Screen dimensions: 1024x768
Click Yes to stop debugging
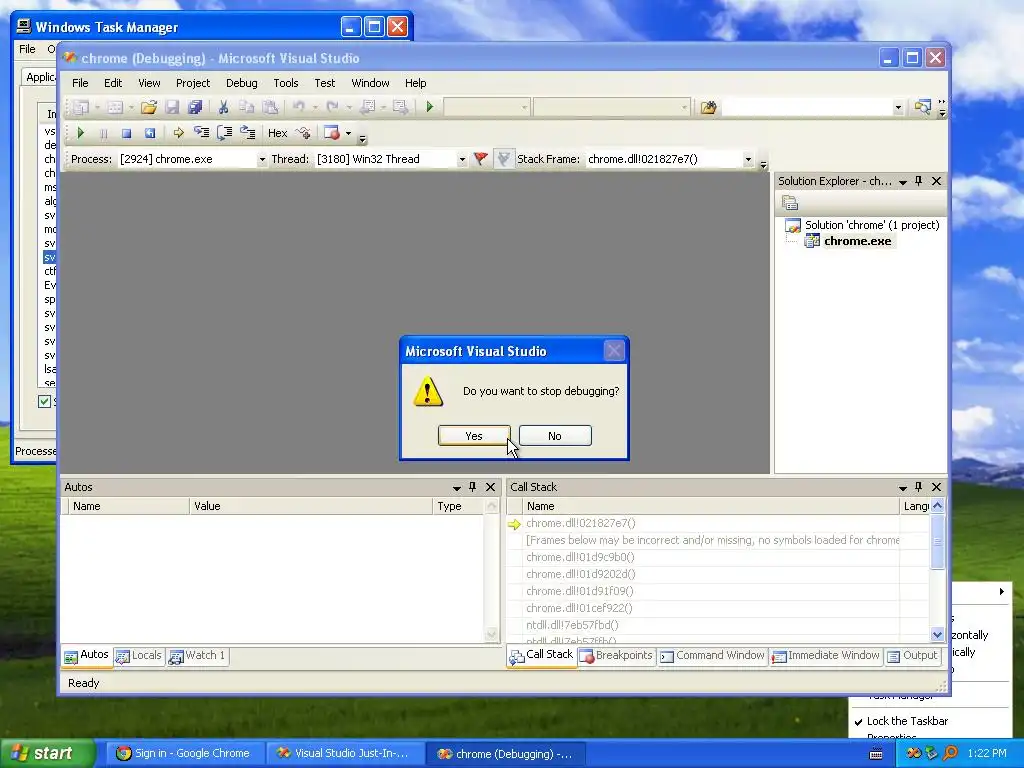[x=474, y=436]
